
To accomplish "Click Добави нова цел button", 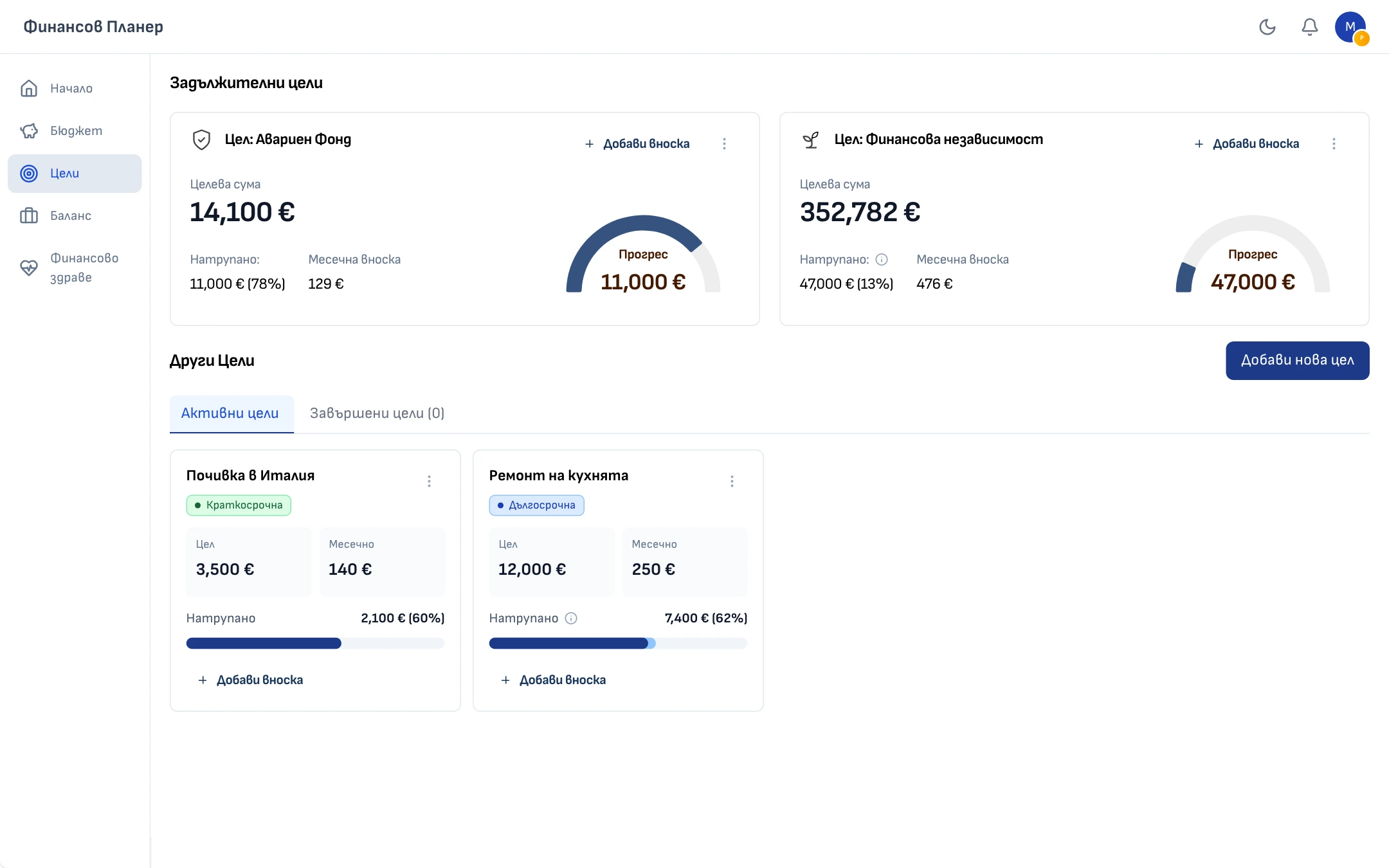I will click(1297, 360).
